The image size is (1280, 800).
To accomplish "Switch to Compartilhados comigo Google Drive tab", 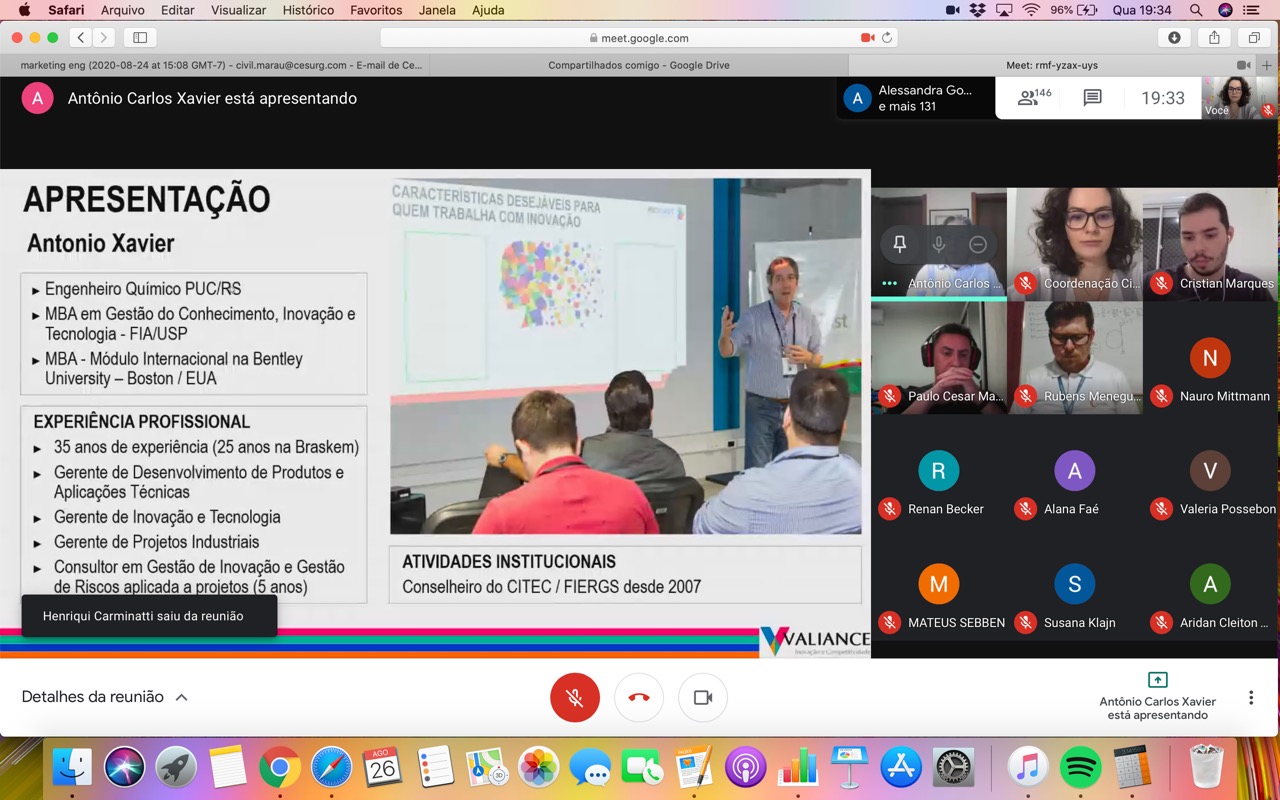I will coord(638,65).
